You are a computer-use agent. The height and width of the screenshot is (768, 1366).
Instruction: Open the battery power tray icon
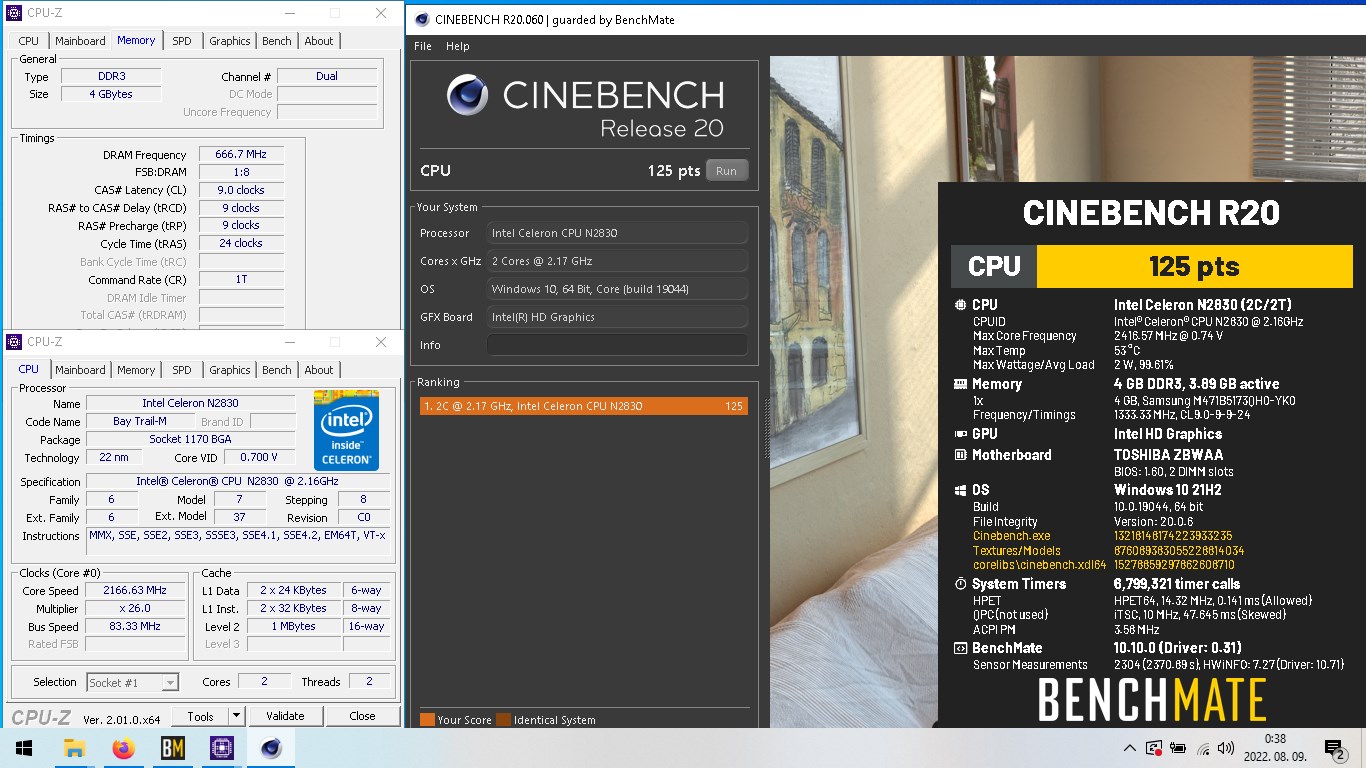pos(1178,748)
